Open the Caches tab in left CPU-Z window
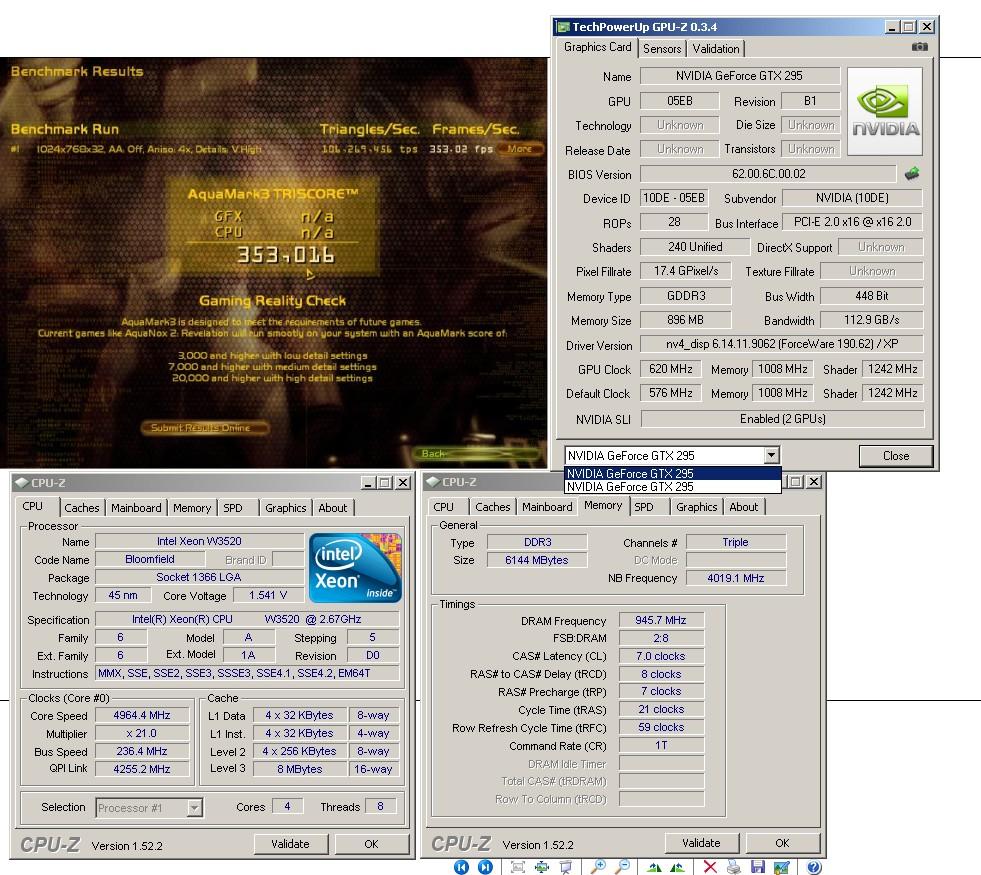Image resolution: width=981 pixels, height=875 pixels. tap(82, 508)
